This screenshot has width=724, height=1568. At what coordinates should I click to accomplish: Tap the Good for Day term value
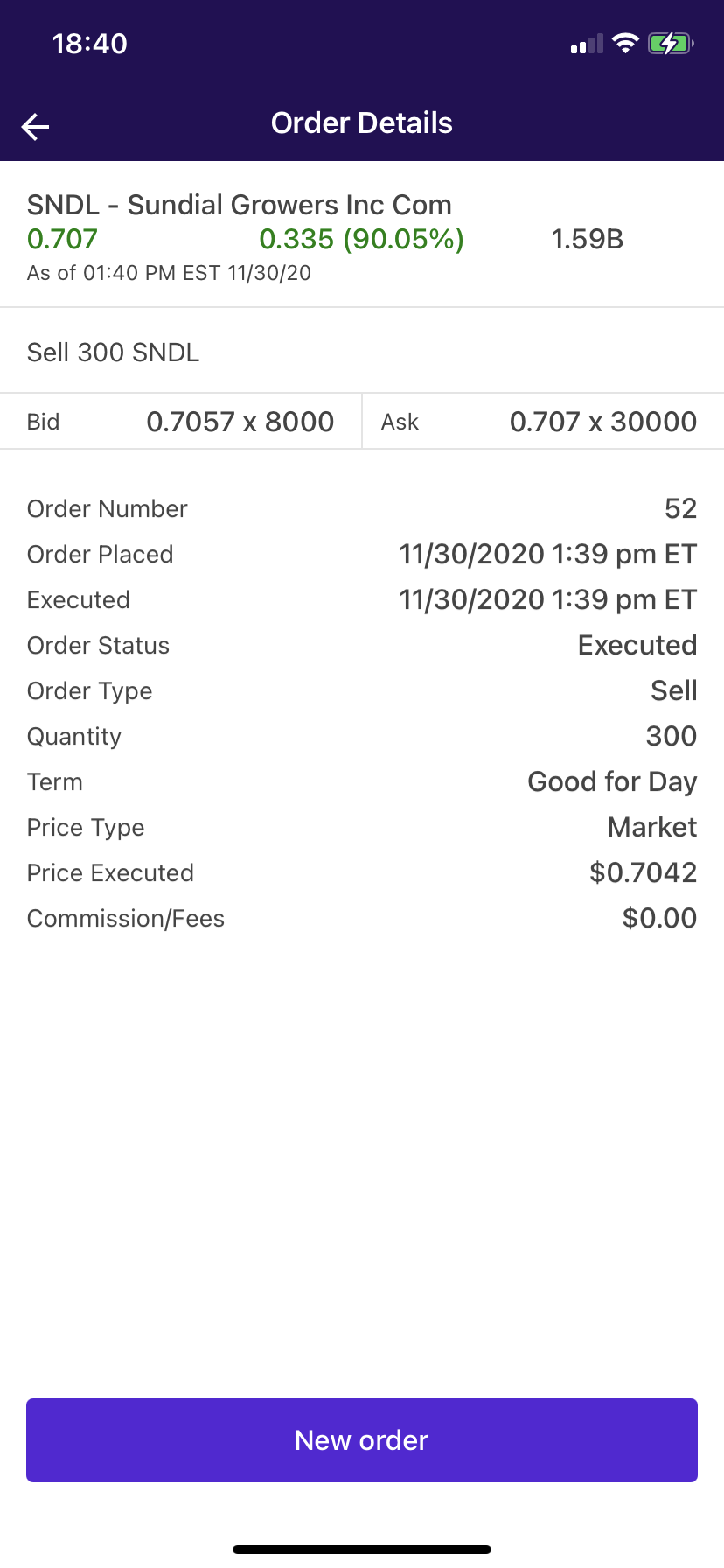612,781
